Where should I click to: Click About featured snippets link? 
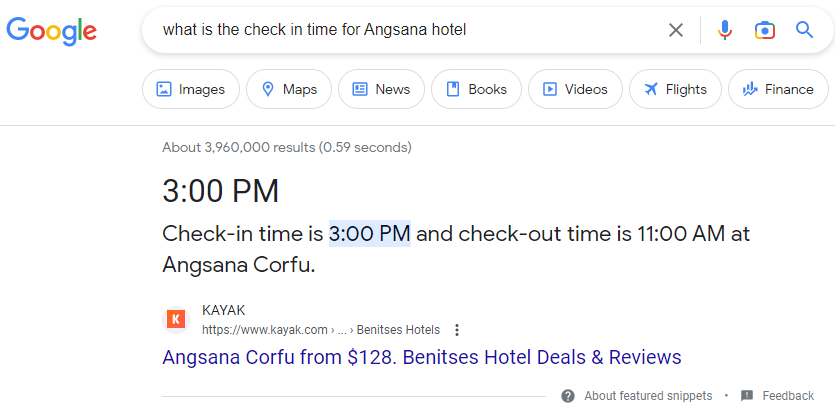click(x=648, y=396)
